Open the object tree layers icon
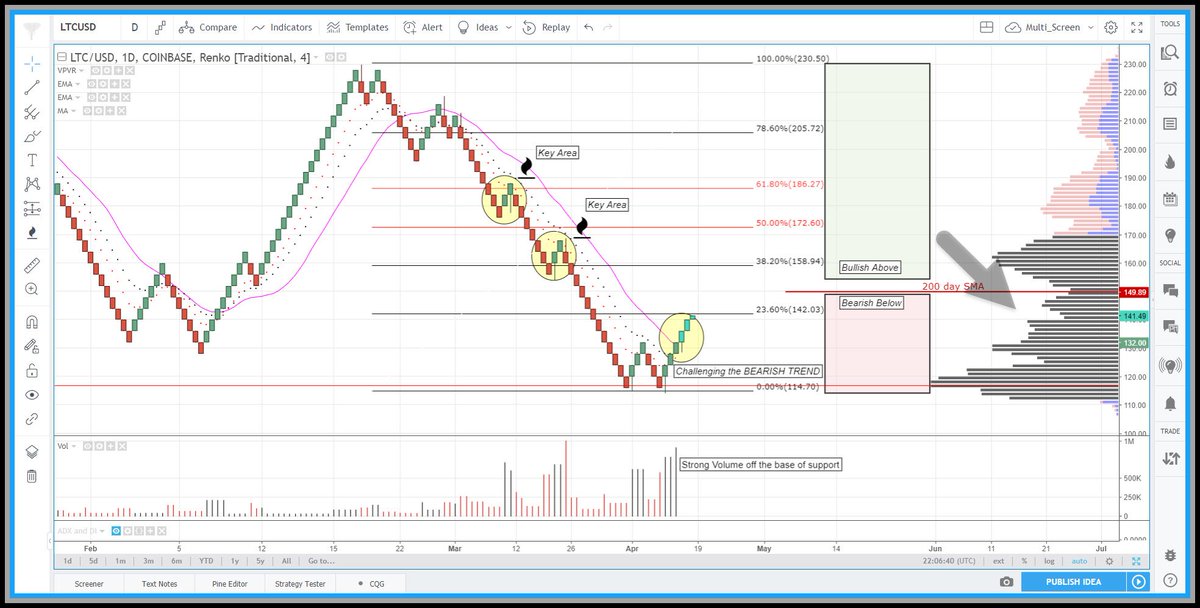The image size is (1200, 608). point(32,451)
